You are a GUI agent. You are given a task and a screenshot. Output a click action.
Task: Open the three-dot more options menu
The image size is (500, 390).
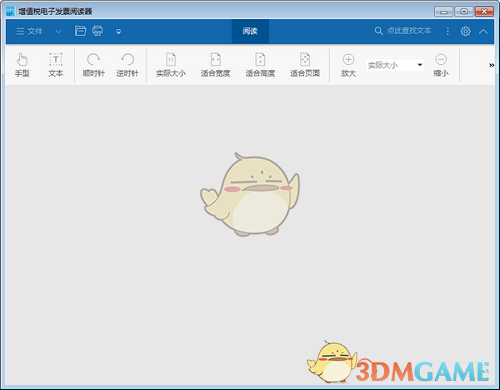point(448,31)
